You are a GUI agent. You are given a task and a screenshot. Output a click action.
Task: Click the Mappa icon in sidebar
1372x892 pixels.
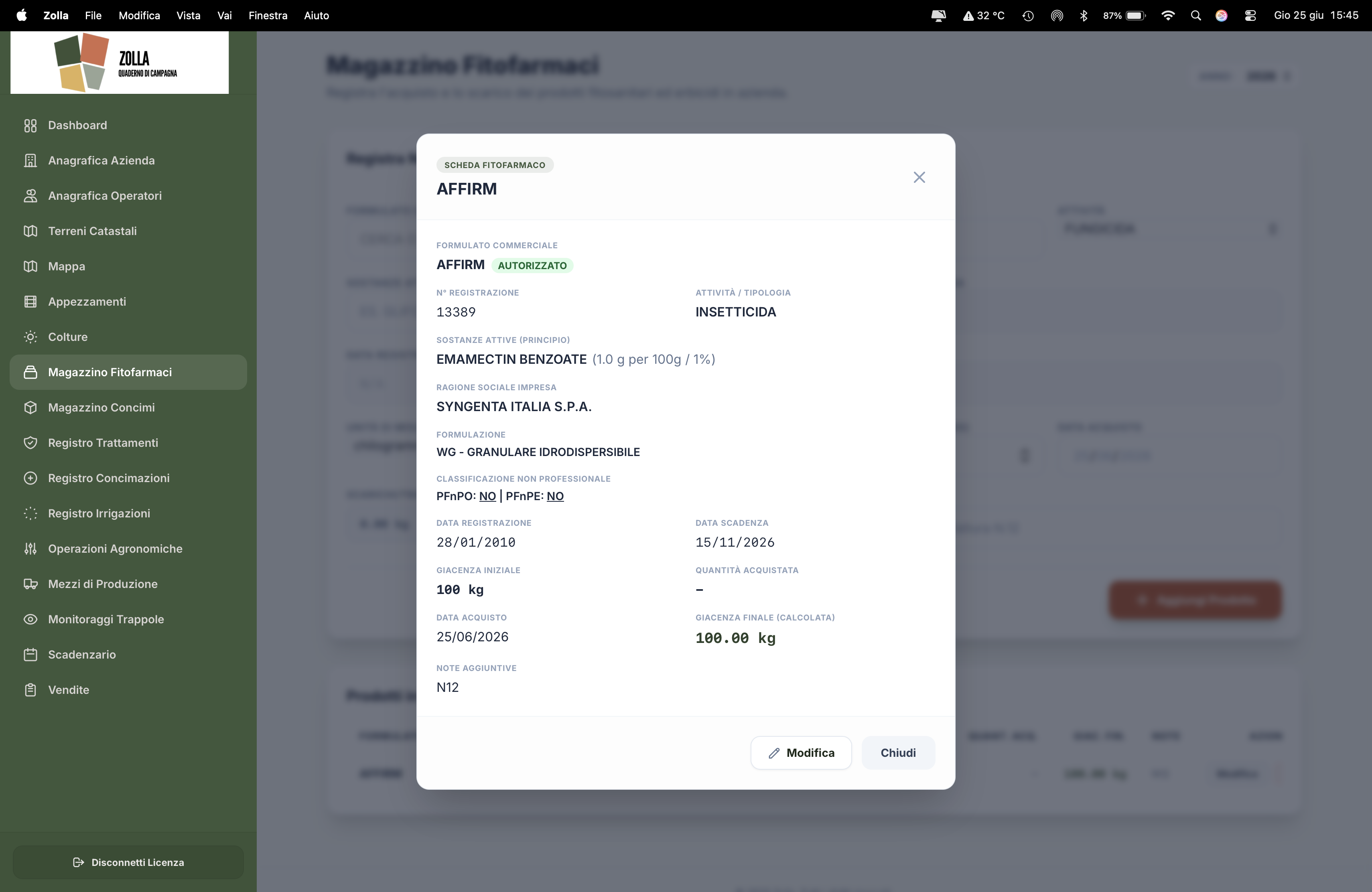tap(30, 266)
